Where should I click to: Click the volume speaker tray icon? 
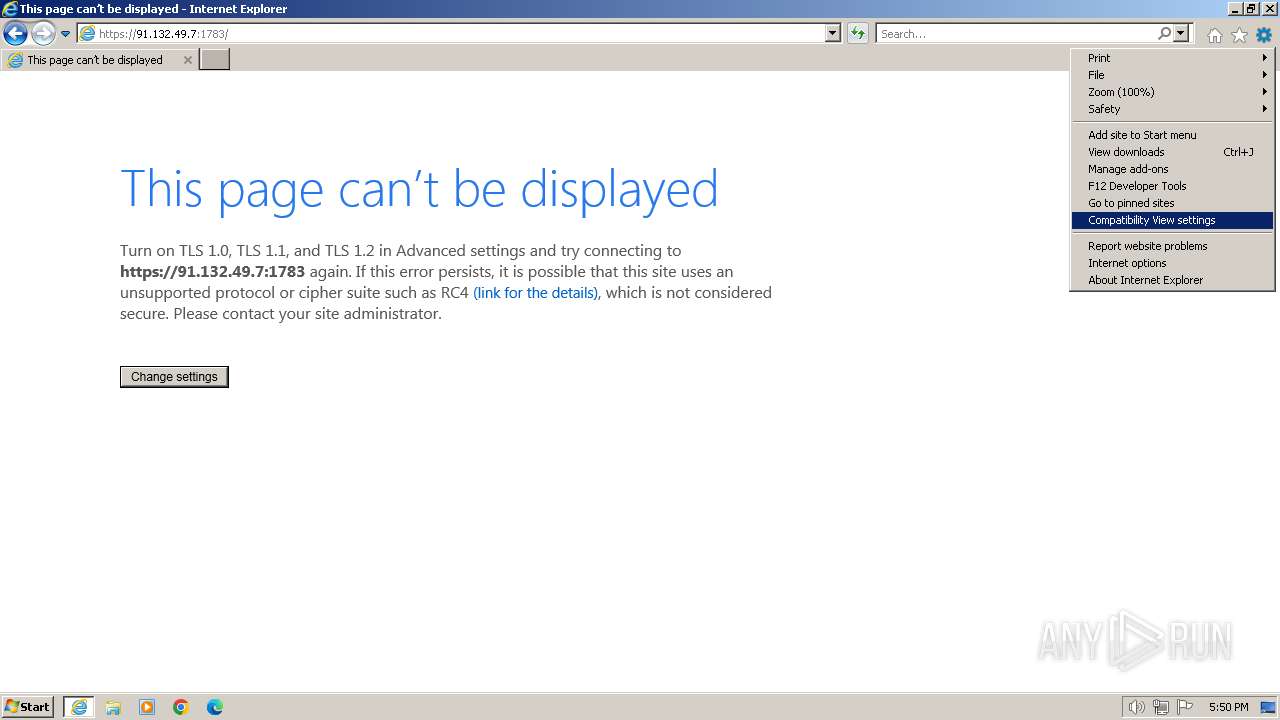click(1136, 707)
